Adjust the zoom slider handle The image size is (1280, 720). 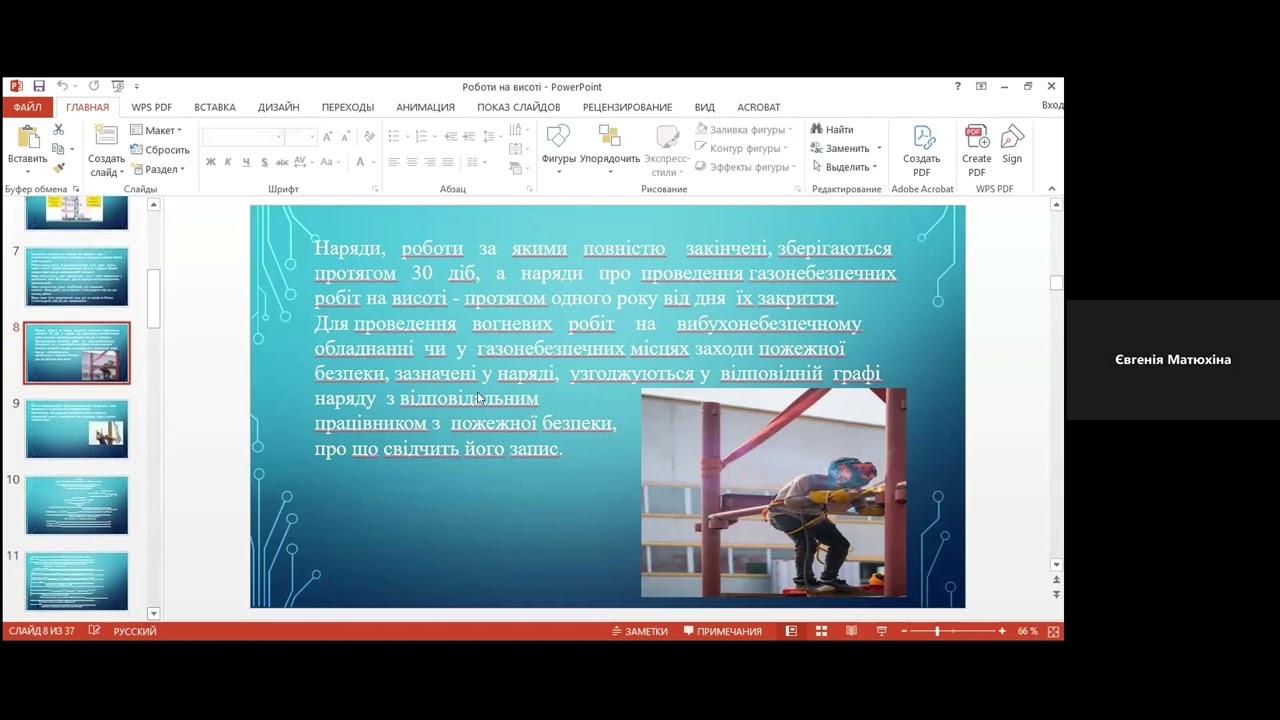pyautogui.click(x=937, y=631)
